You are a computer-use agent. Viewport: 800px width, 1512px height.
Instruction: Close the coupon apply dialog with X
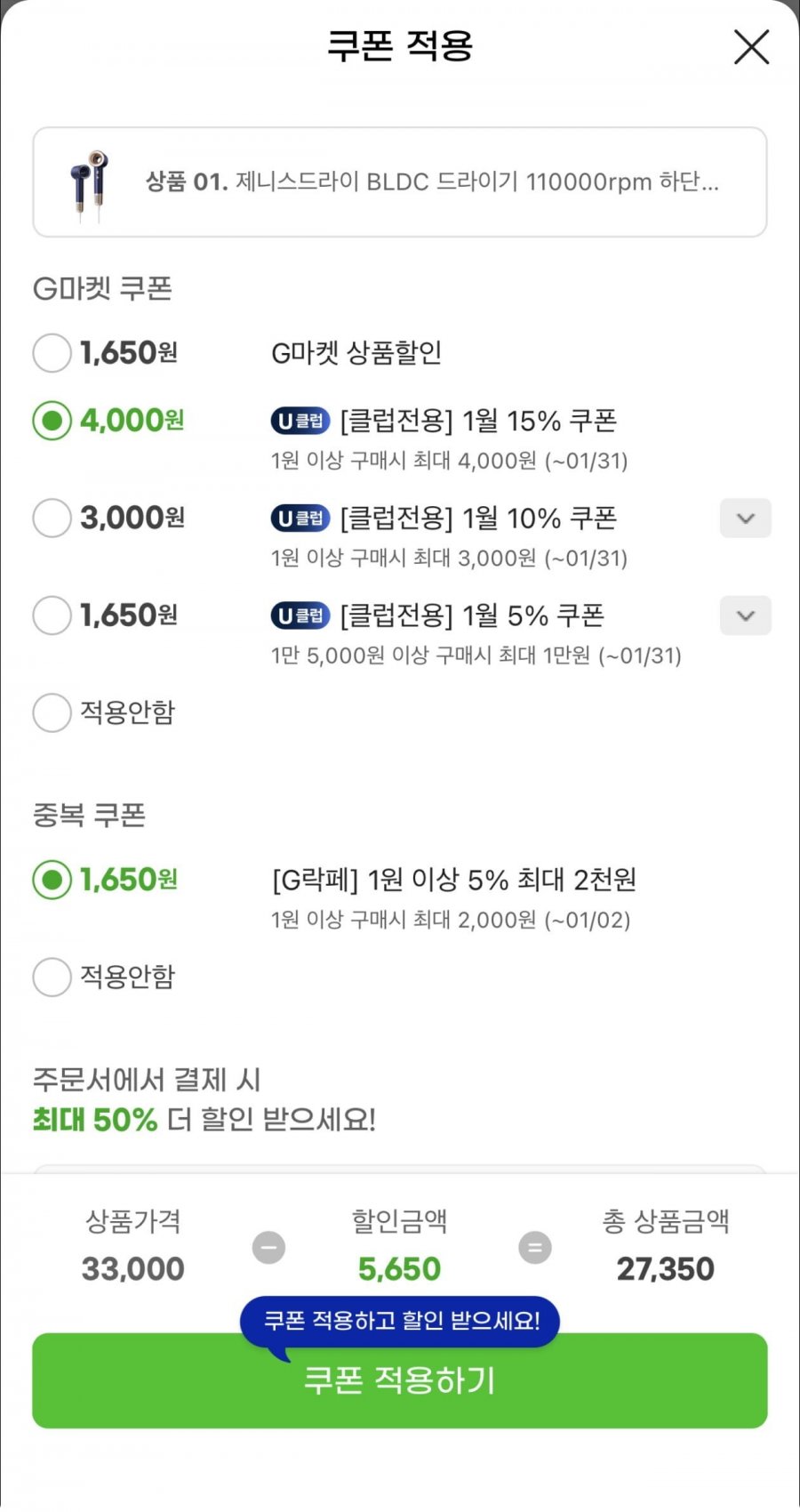(x=751, y=47)
